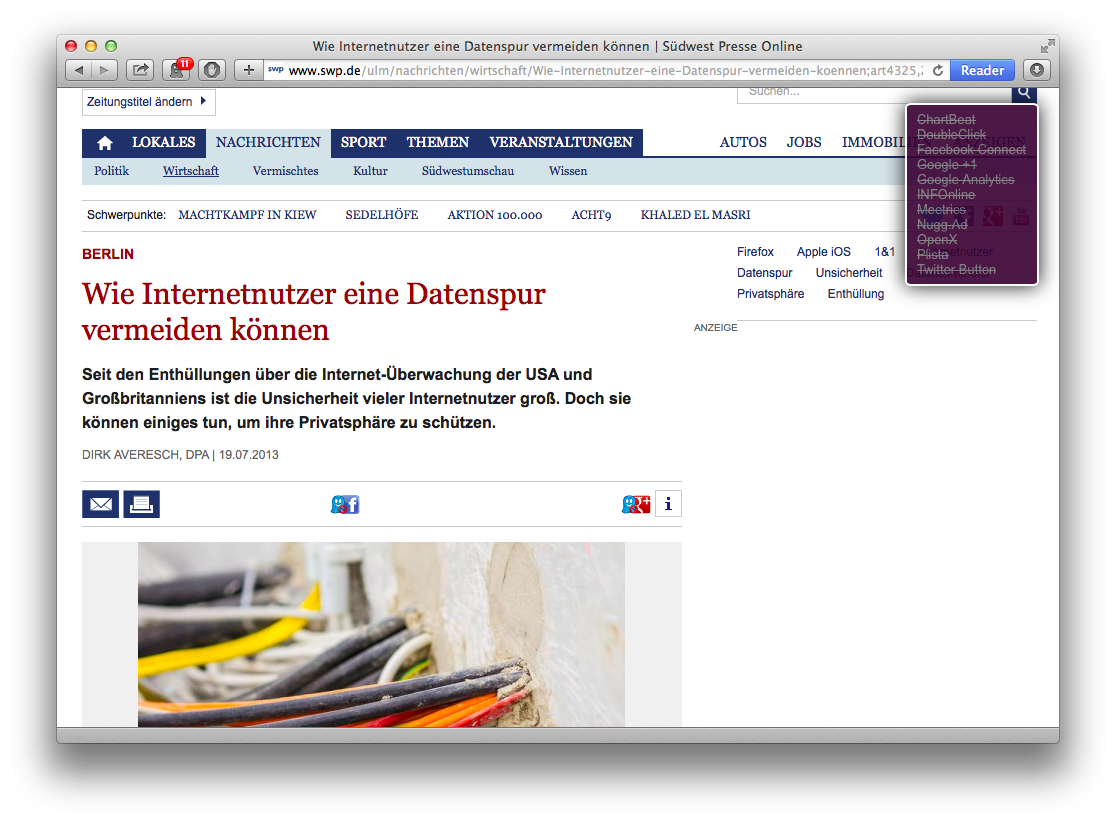Screen dimensions: 1116x822
Task: Toggle Google Analytics tracker blocking
Action: tap(965, 180)
